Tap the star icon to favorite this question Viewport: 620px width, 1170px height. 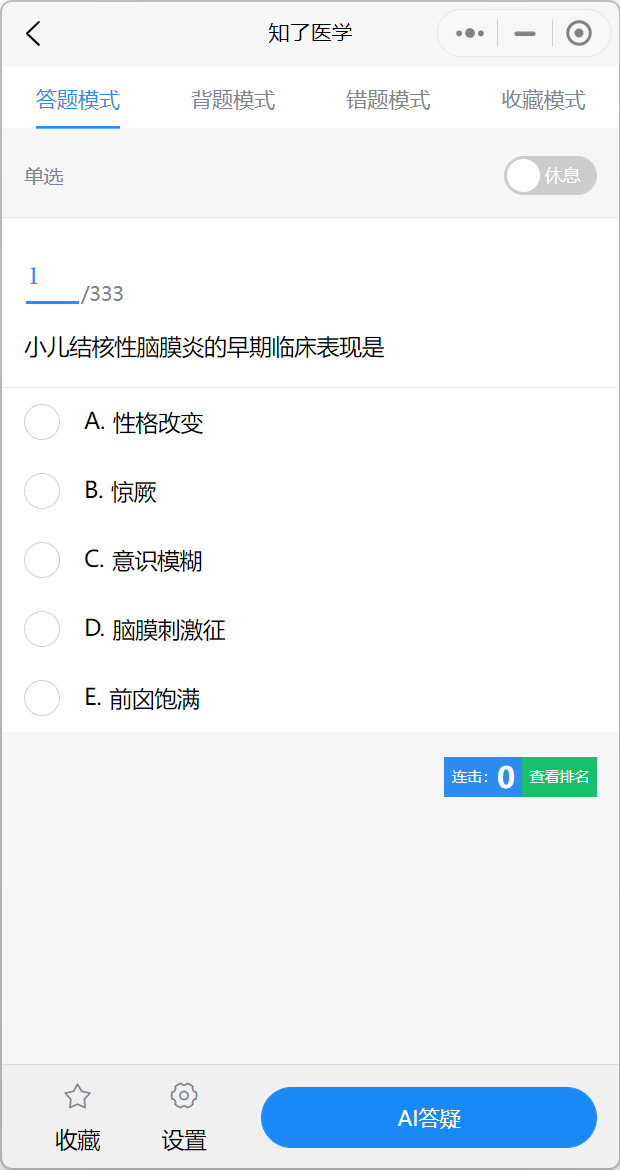click(x=78, y=1096)
